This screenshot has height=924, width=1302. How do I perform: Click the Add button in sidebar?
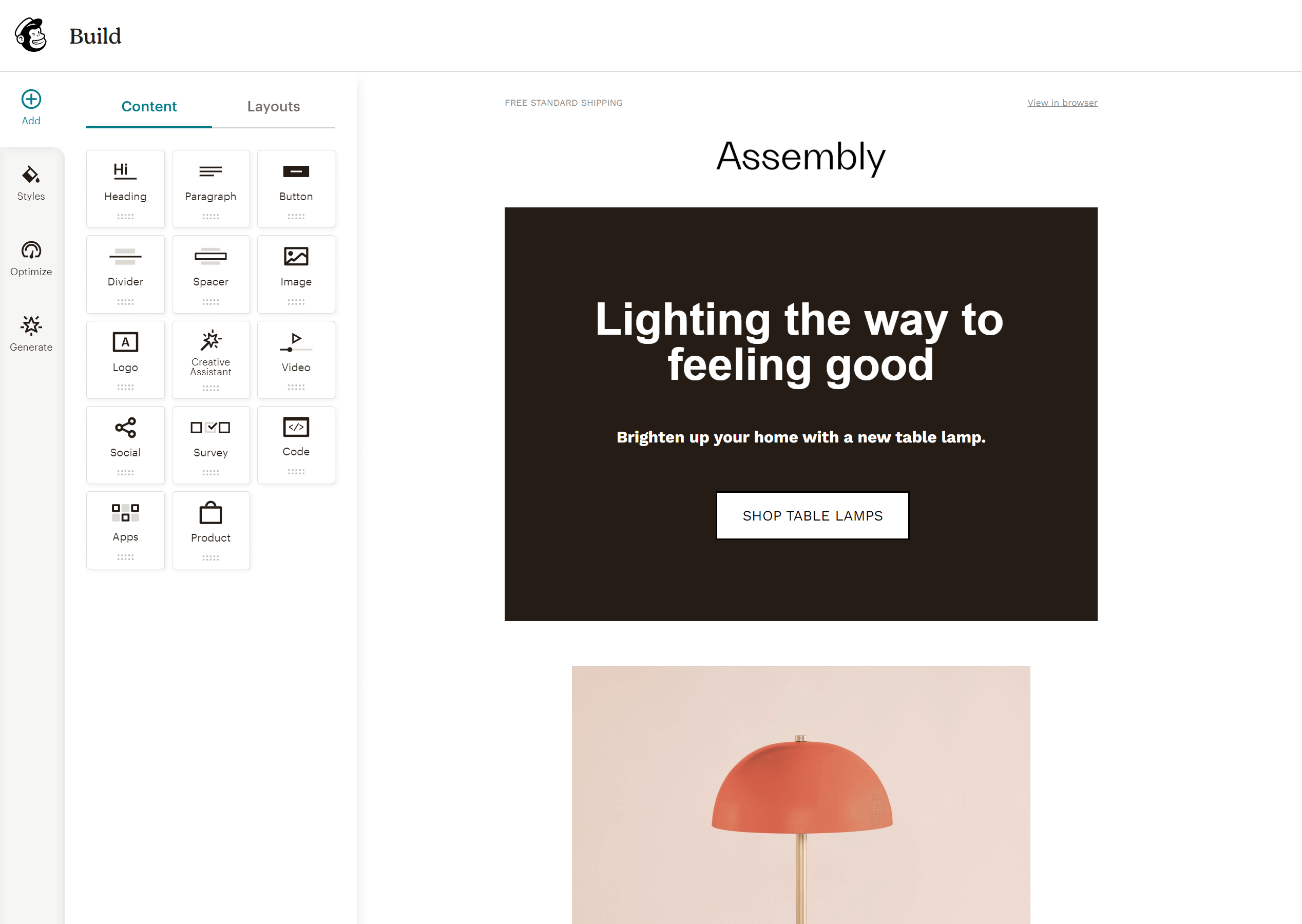31,107
